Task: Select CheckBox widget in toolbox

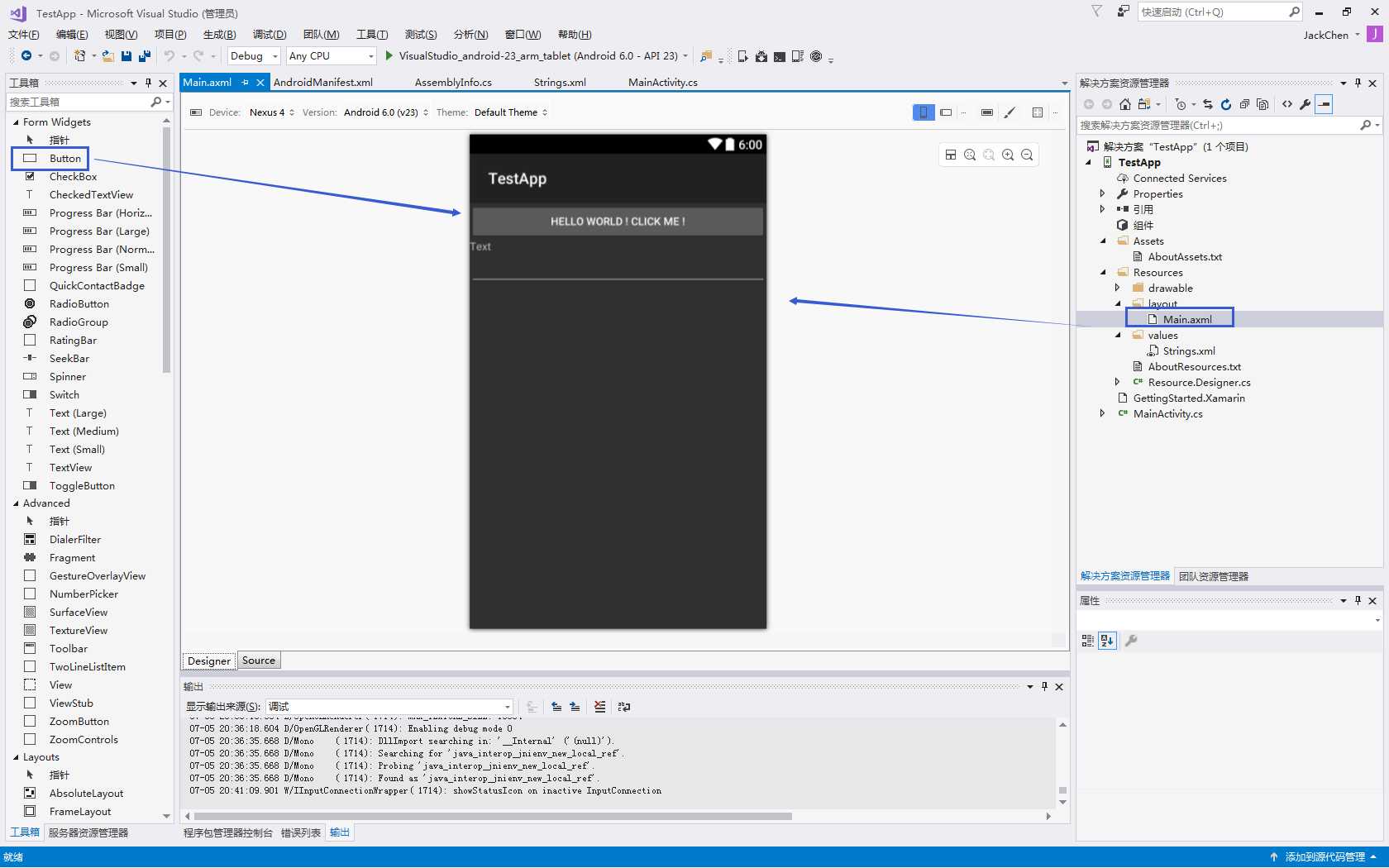Action: [x=73, y=177]
